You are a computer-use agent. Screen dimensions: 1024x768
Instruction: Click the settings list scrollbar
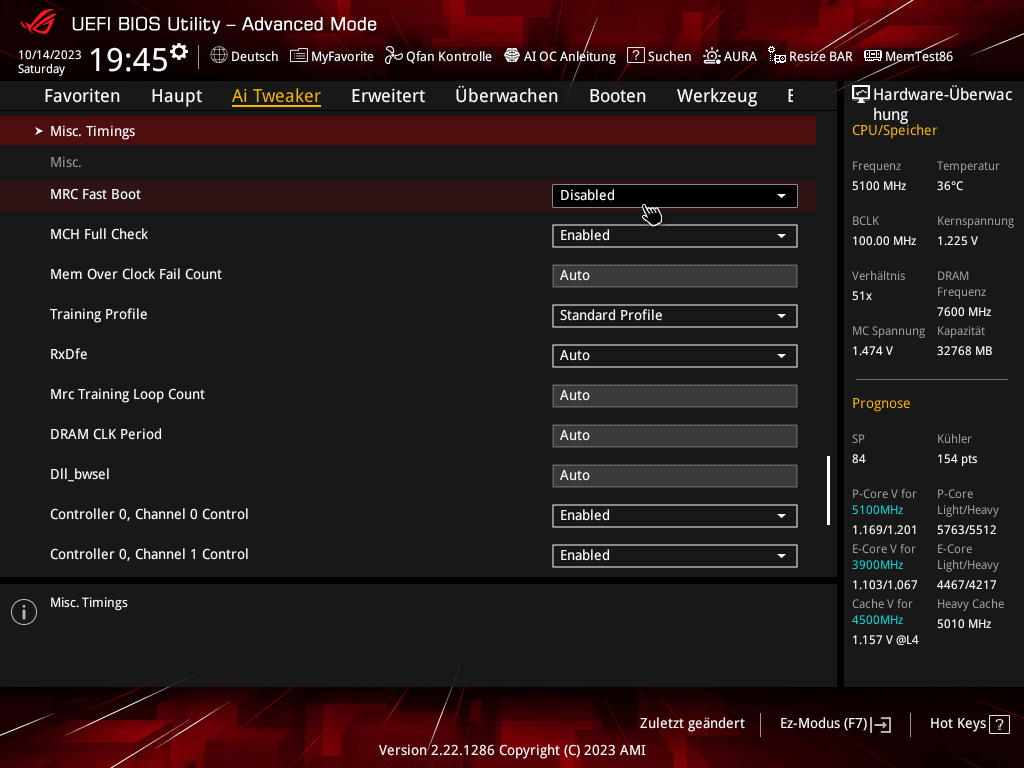point(828,490)
